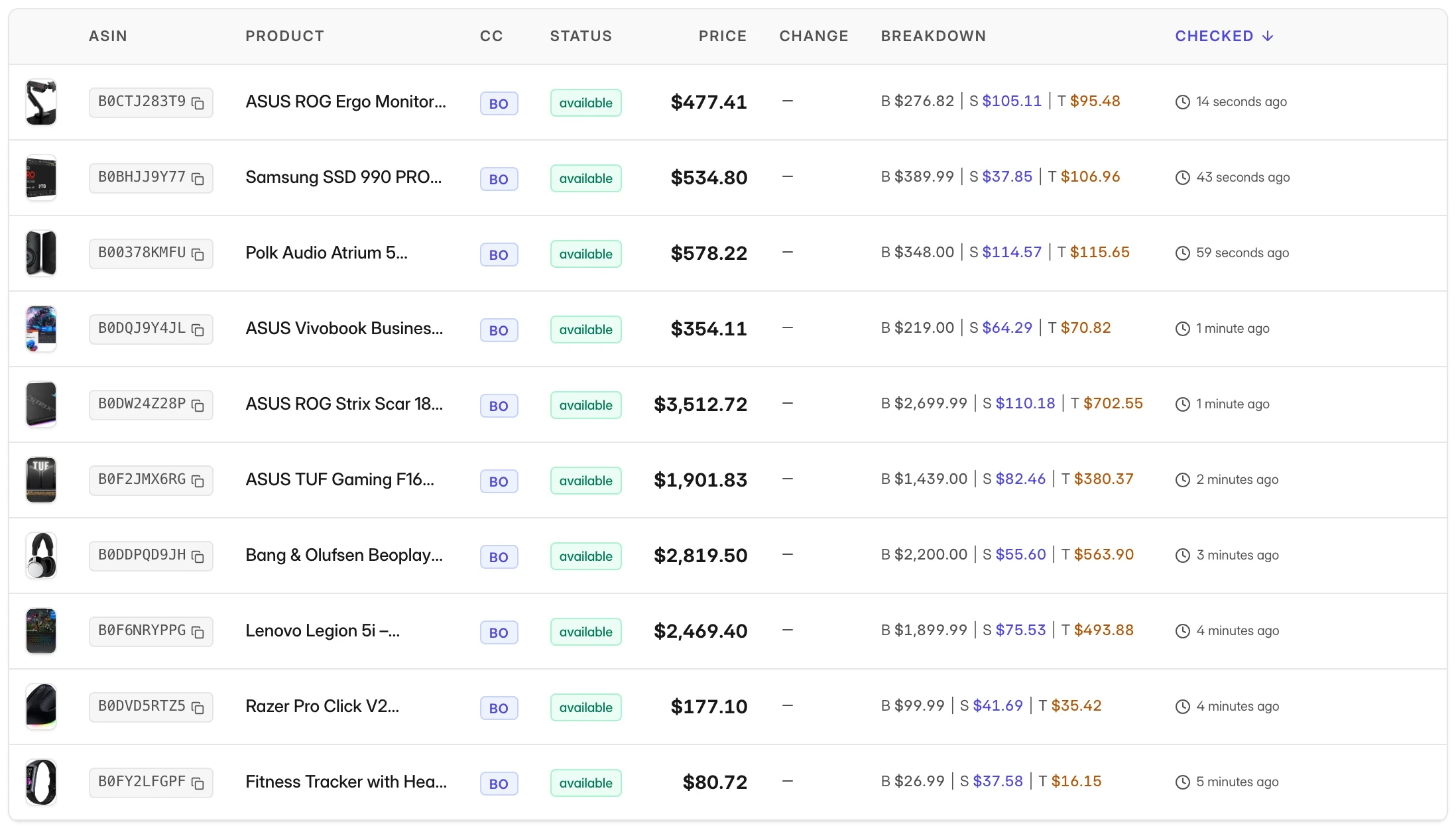This screenshot has height=830, width=1456.
Task: Open the ASUS ROG Ergo Monitor product
Action: 345,101
